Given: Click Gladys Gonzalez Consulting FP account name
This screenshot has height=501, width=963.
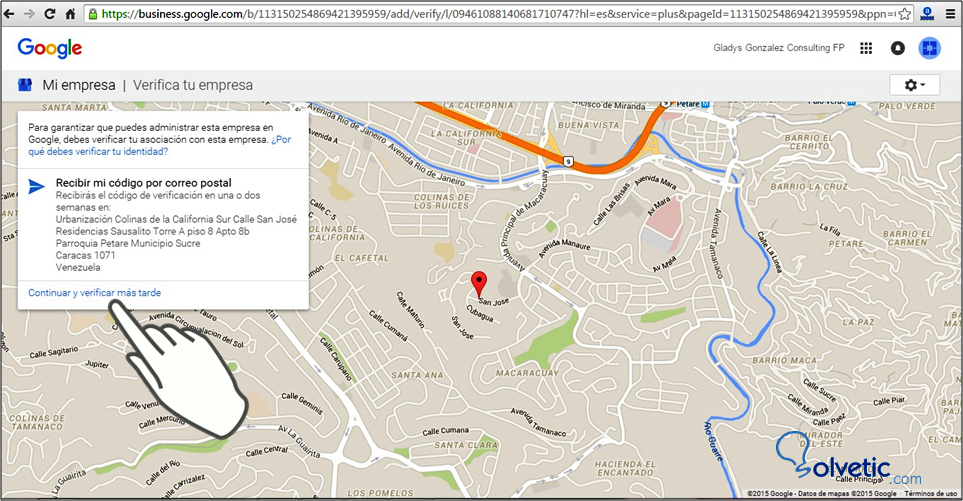Looking at the screenshot, I should pos(779,47).
